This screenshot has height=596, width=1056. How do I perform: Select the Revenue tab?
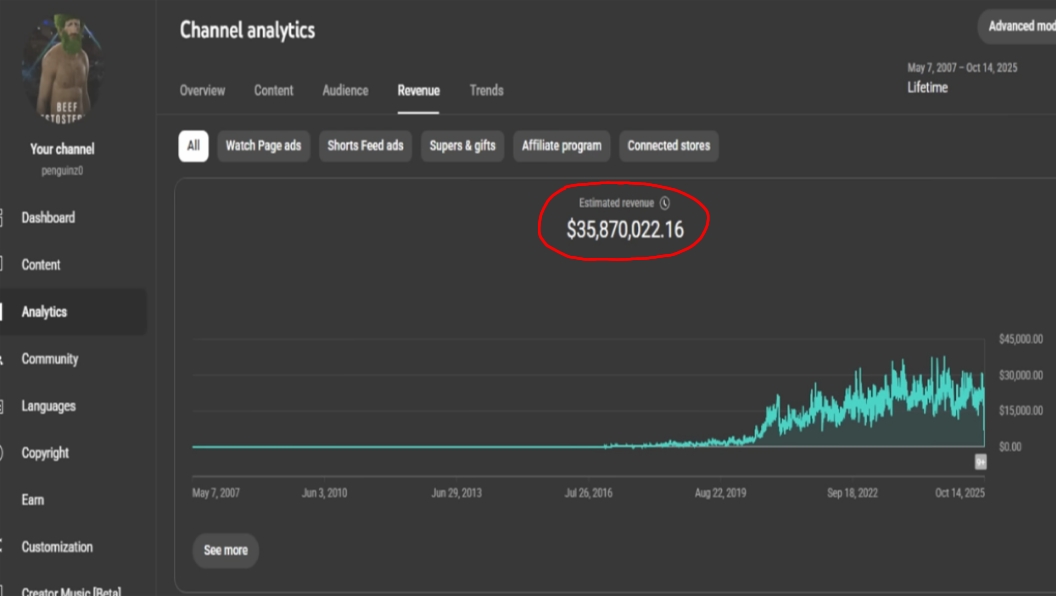418,90
